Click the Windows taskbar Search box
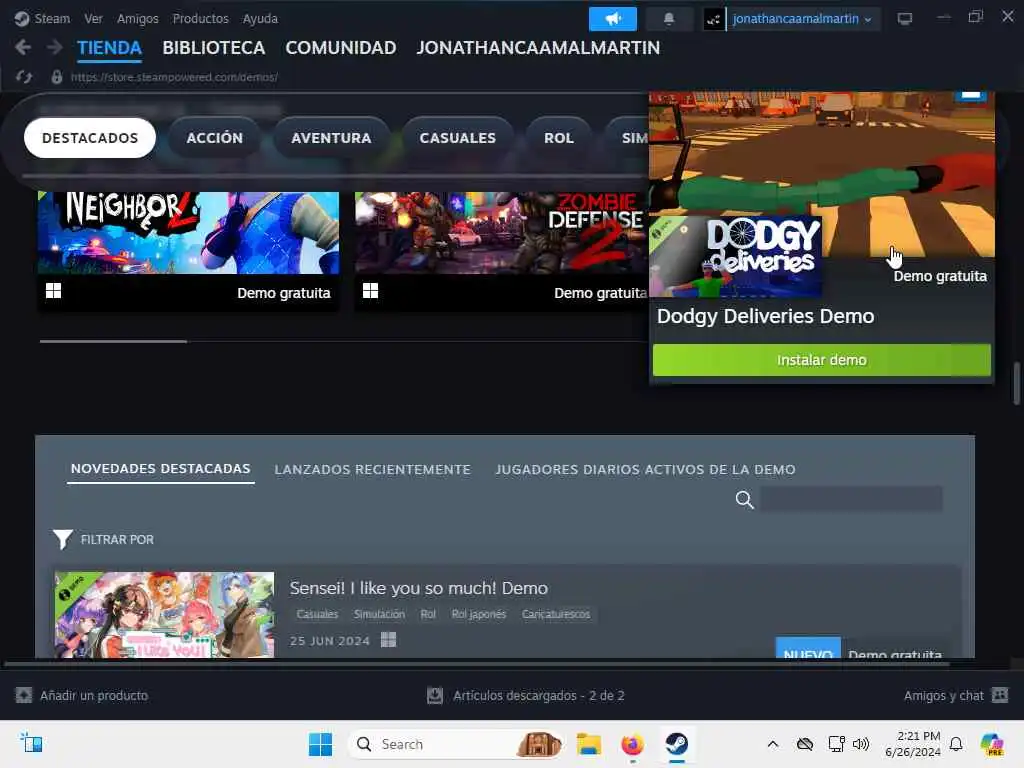This screenshot has width=1024, height=768. point(457,744)
